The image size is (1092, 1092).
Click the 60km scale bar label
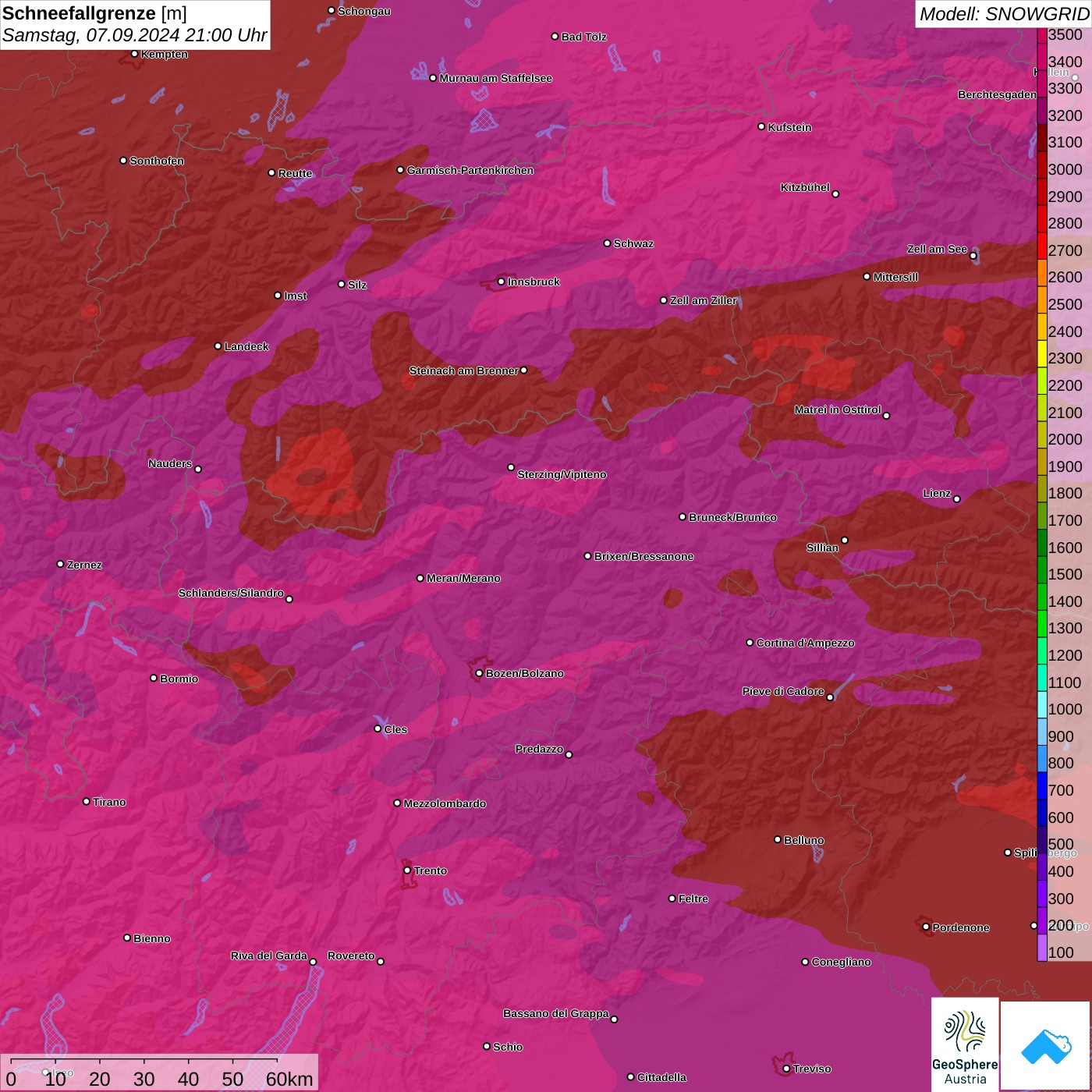pyautogui.click(x=289, y=1079)
